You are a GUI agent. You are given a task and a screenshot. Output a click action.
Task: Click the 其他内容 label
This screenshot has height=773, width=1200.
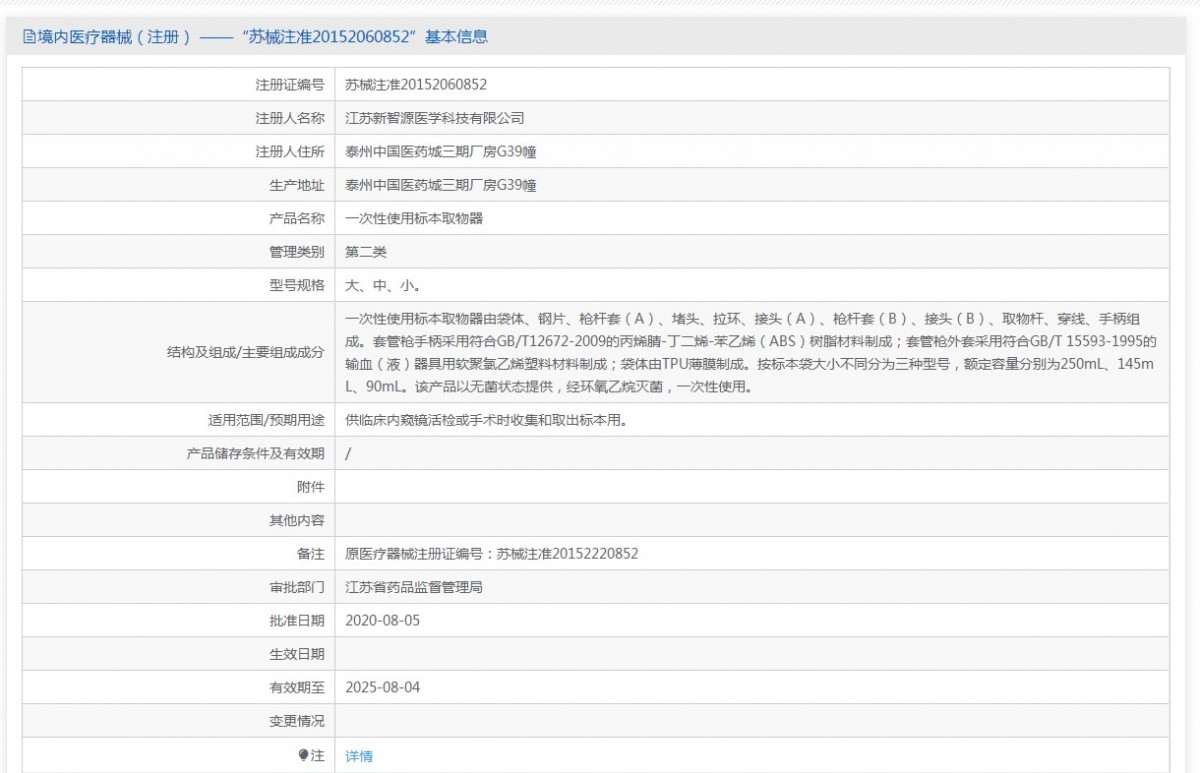(297, 520)
